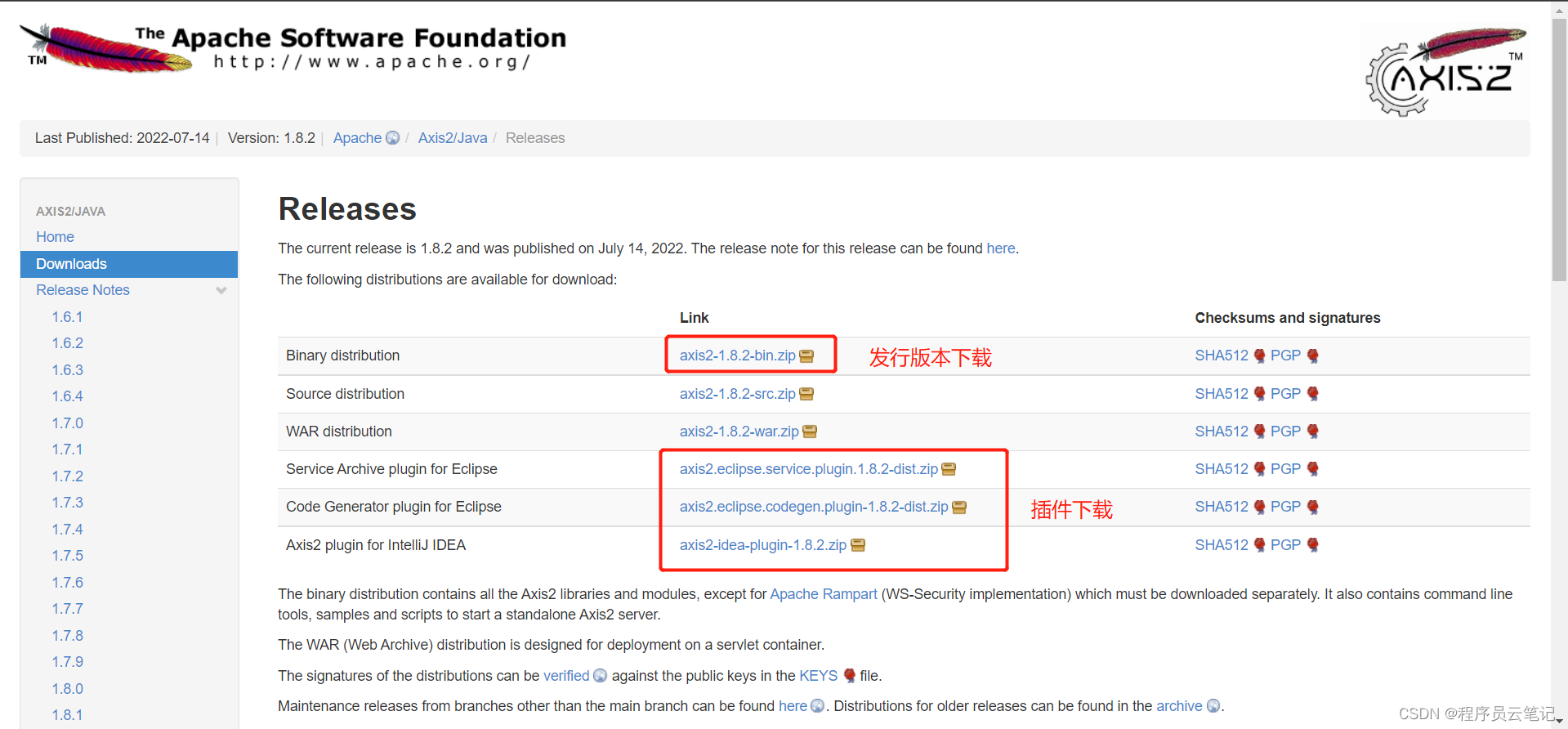Open the KEYS file link
Viewport: 1568px width, 729px height.
click(818, 676)
